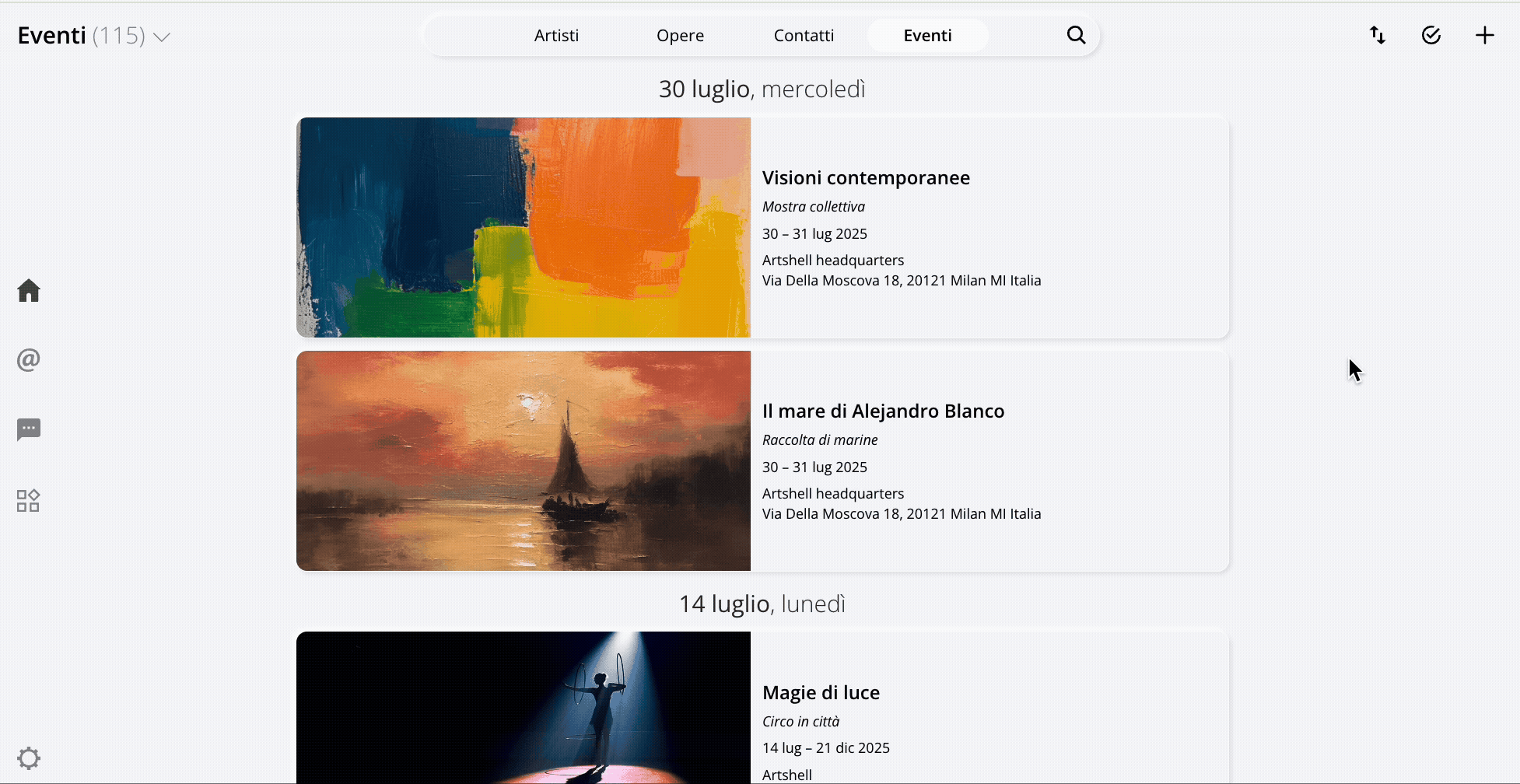Click Visioni contemporanee date 30 – 31 lug 2025

[814, 233]
